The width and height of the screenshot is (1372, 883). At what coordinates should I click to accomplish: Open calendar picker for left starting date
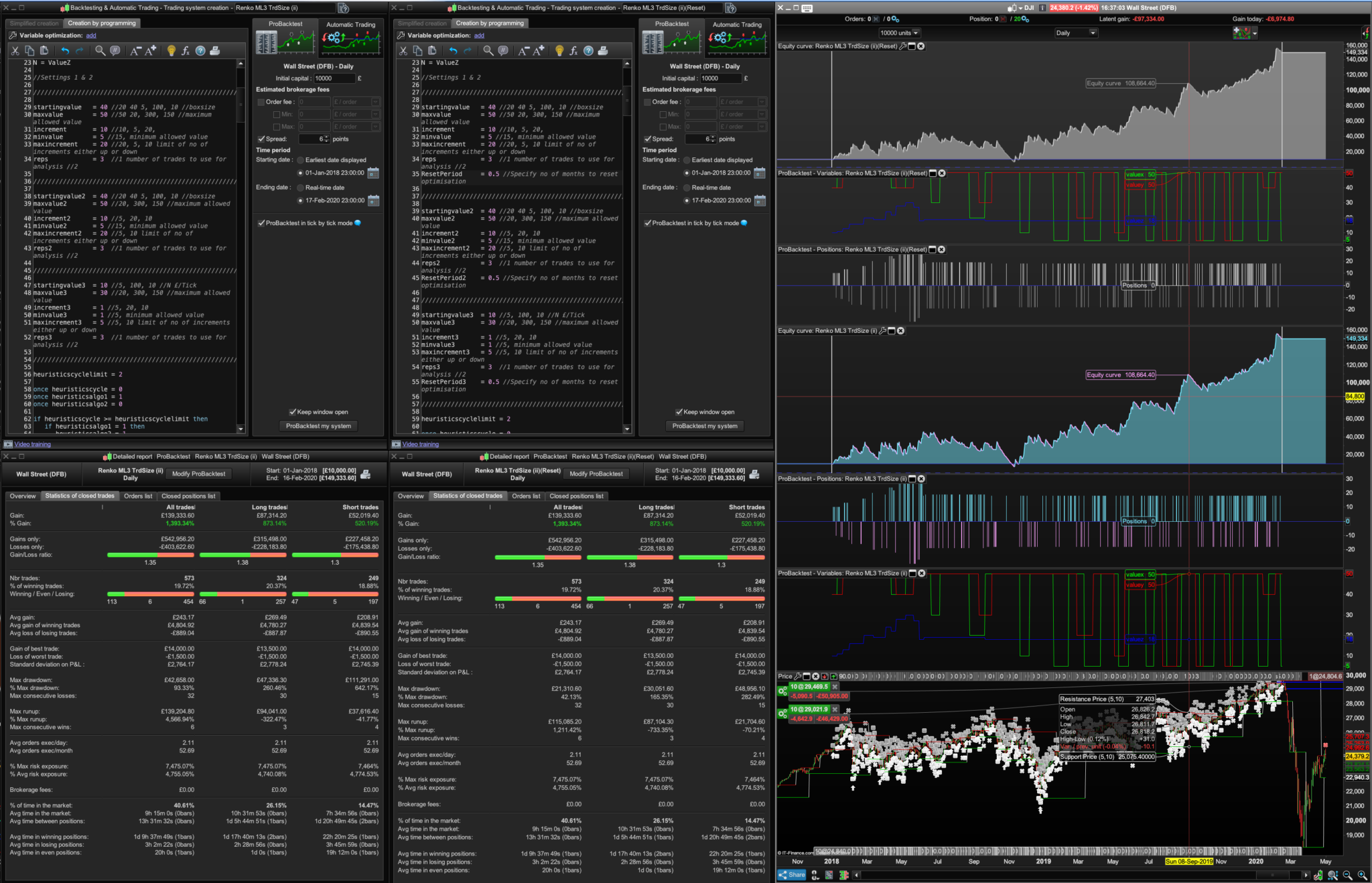click(373, 173)
